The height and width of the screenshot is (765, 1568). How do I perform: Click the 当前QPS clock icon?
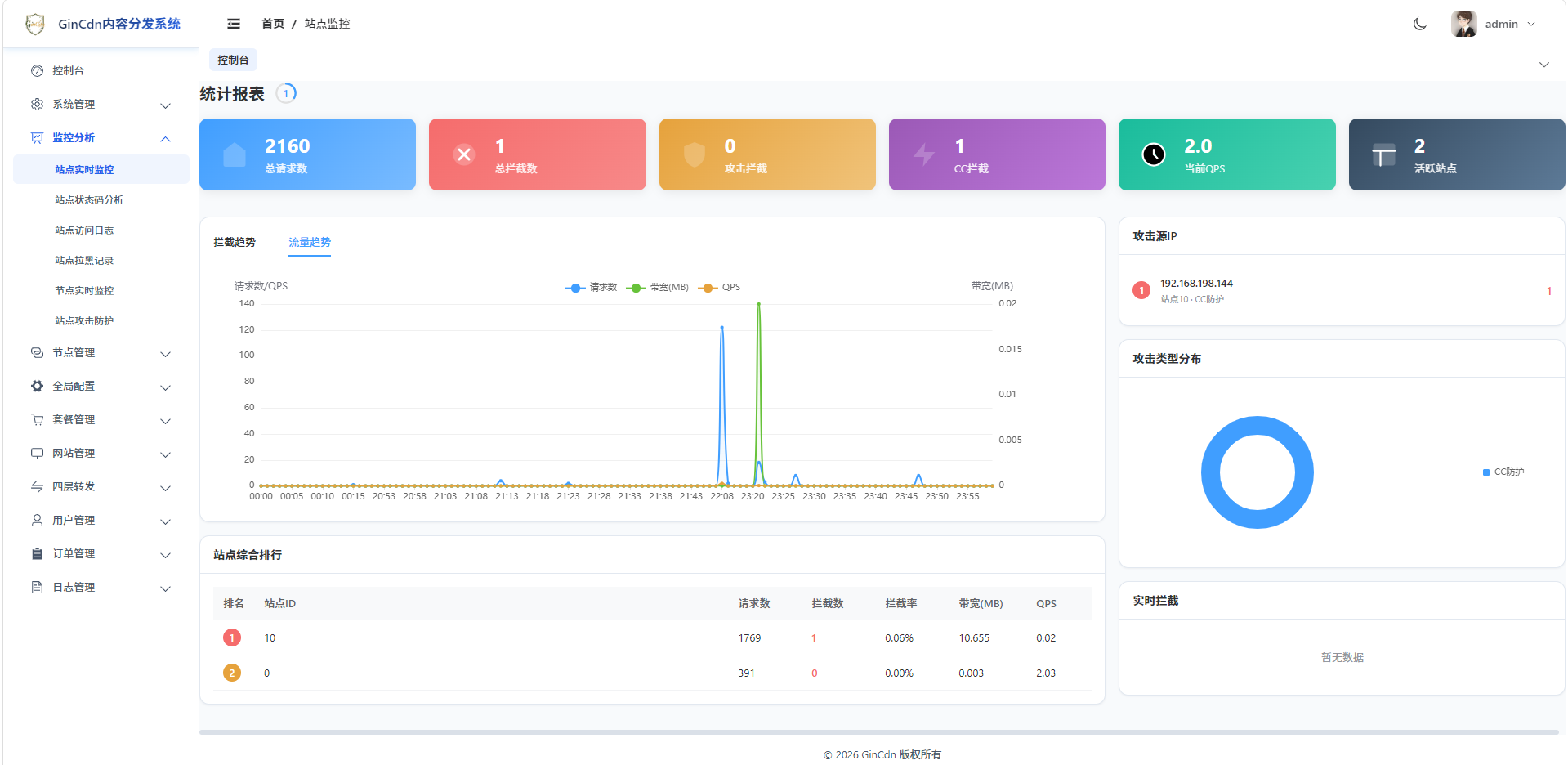(1153, 154)
